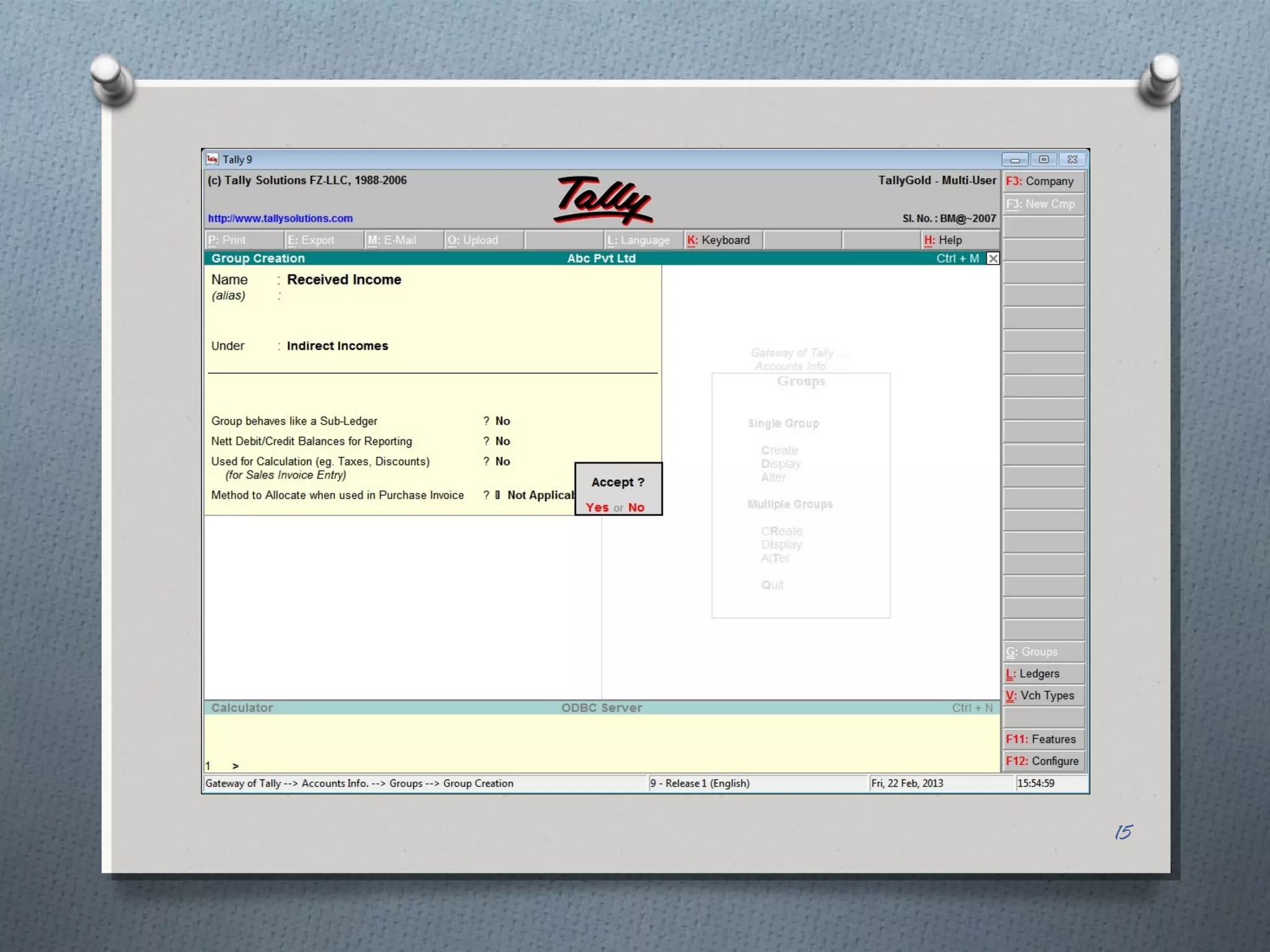1270x952 pixels.
Task: Click the breadcrumb path in status bar
Action: (359, 783)
